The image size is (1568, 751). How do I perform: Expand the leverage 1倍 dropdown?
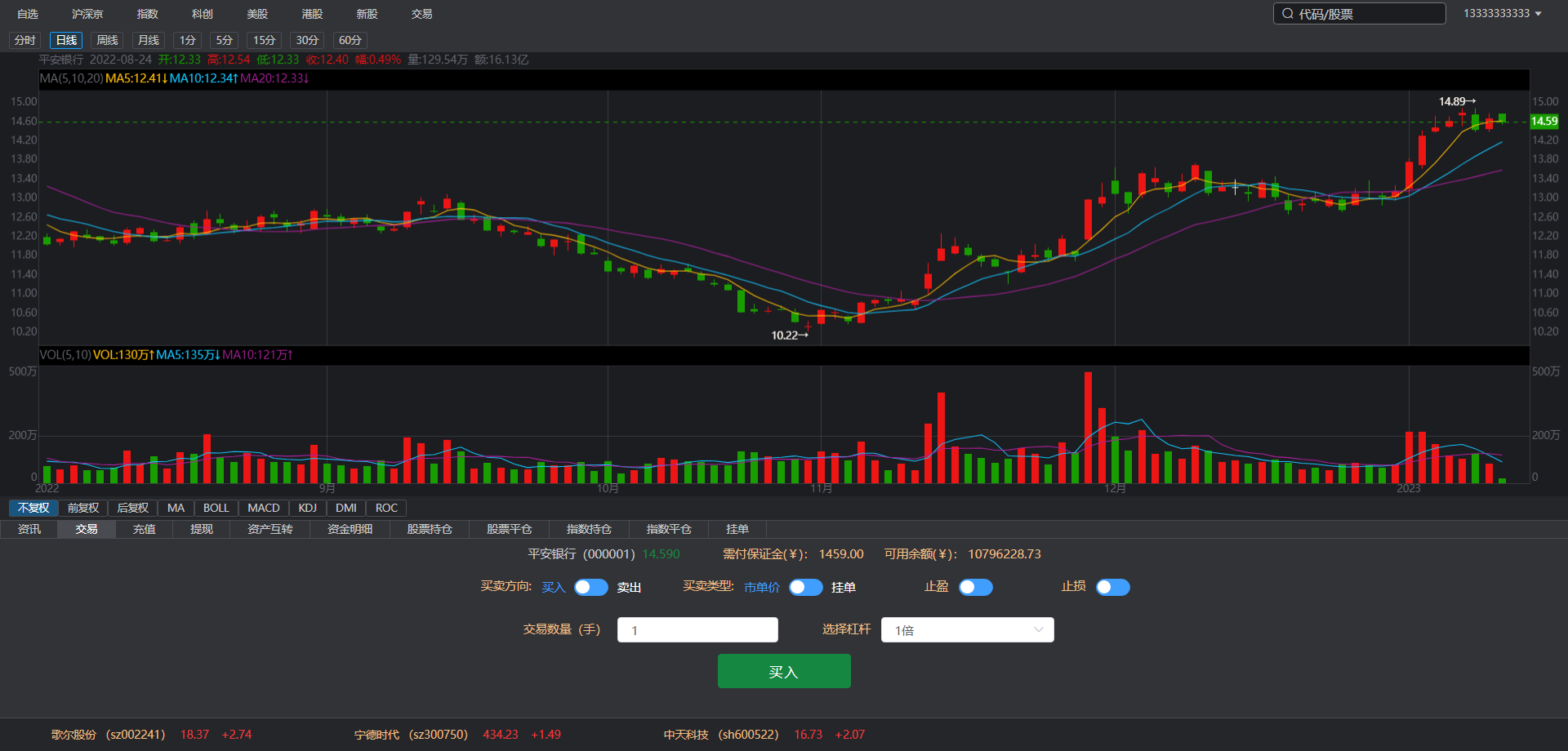967,630
